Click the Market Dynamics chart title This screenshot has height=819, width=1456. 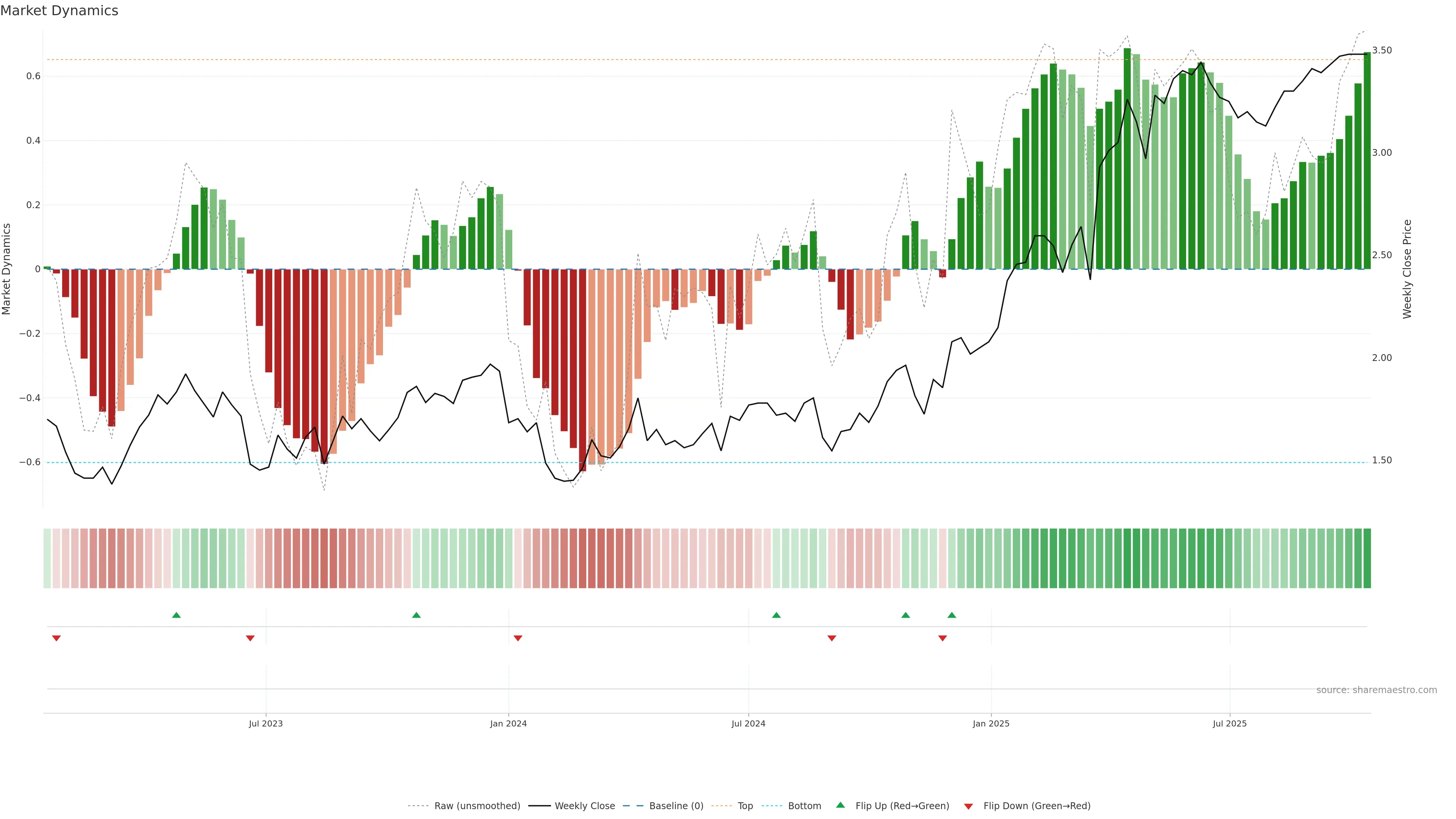60,11
